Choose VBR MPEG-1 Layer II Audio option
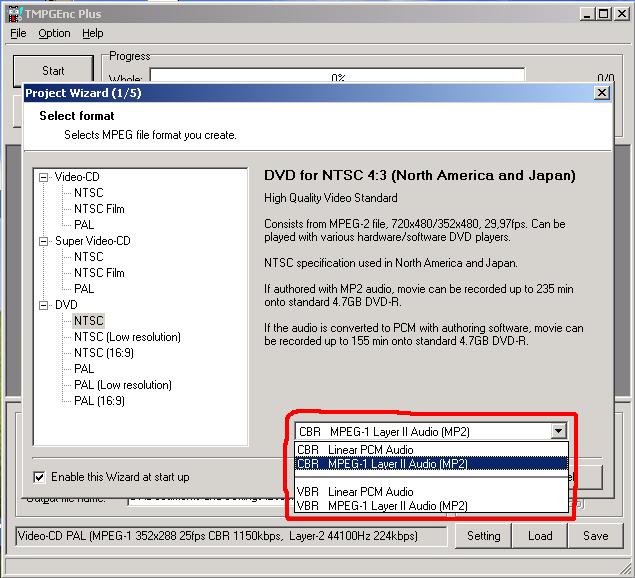 [431, 505]
